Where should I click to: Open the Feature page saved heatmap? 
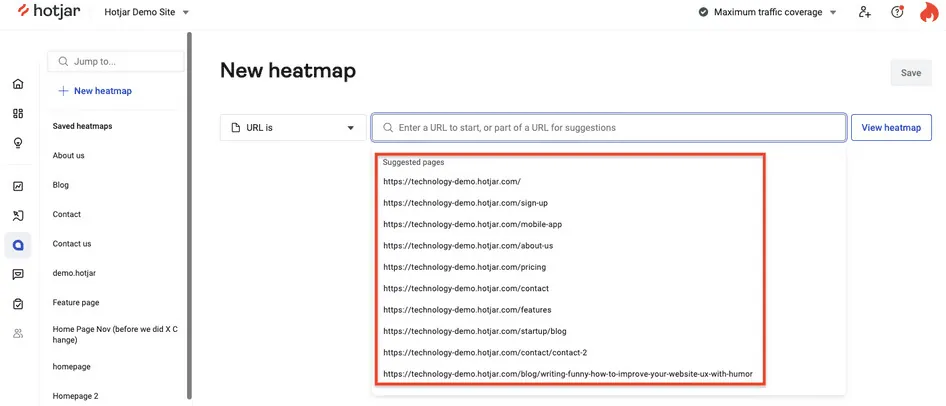[x=75, y=302]
